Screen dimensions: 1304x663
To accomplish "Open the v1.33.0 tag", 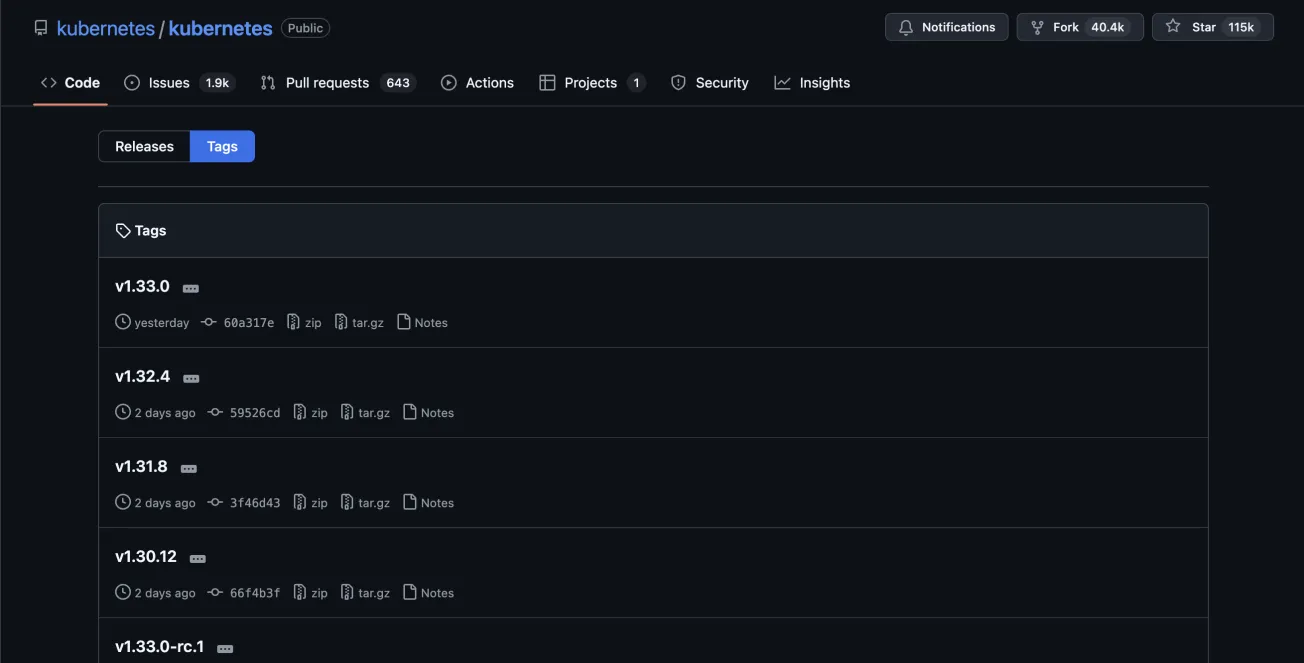I will click(142, 286).
